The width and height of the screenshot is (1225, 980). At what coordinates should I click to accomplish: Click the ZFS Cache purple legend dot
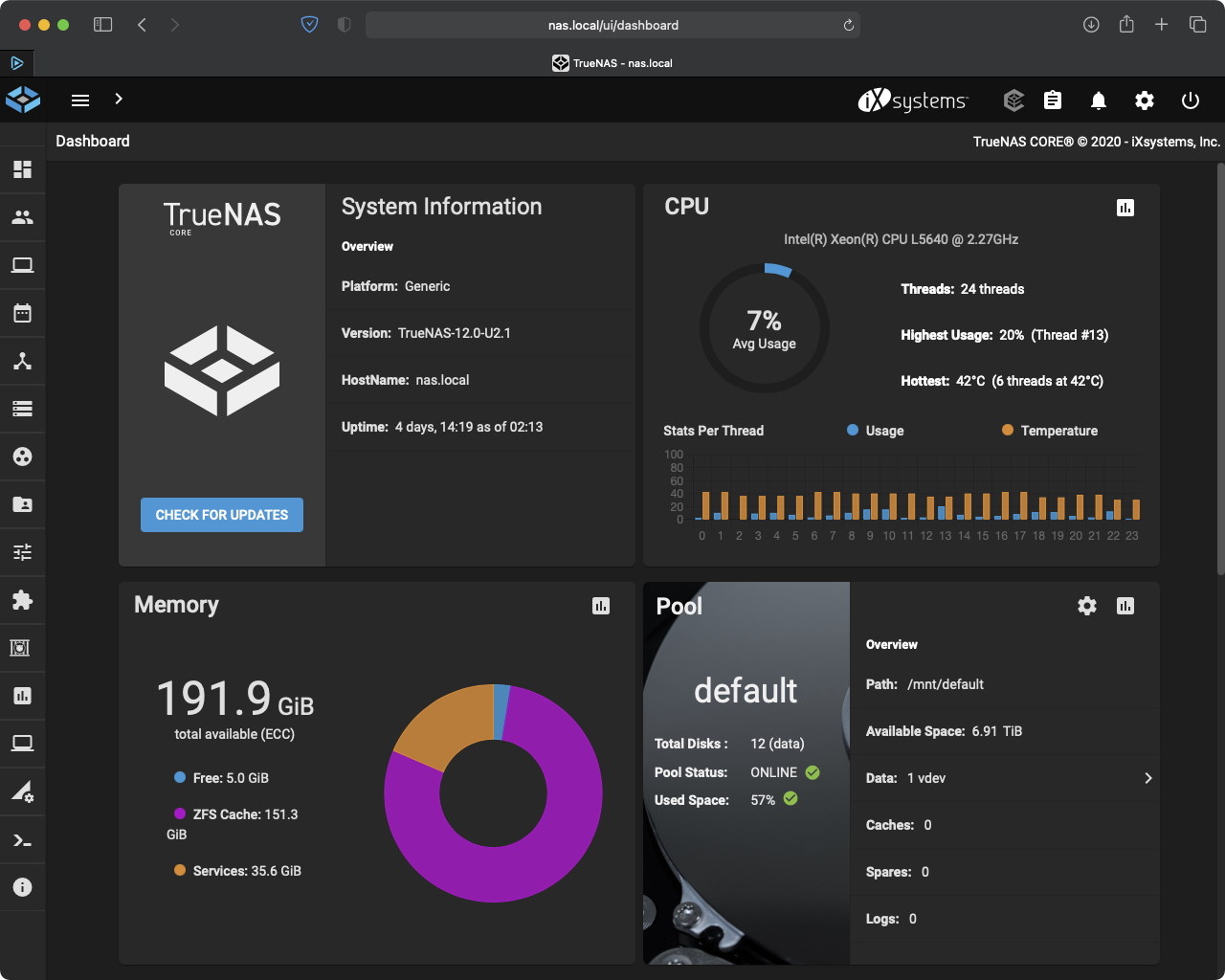pyautogui.click(x=180, y=813)
